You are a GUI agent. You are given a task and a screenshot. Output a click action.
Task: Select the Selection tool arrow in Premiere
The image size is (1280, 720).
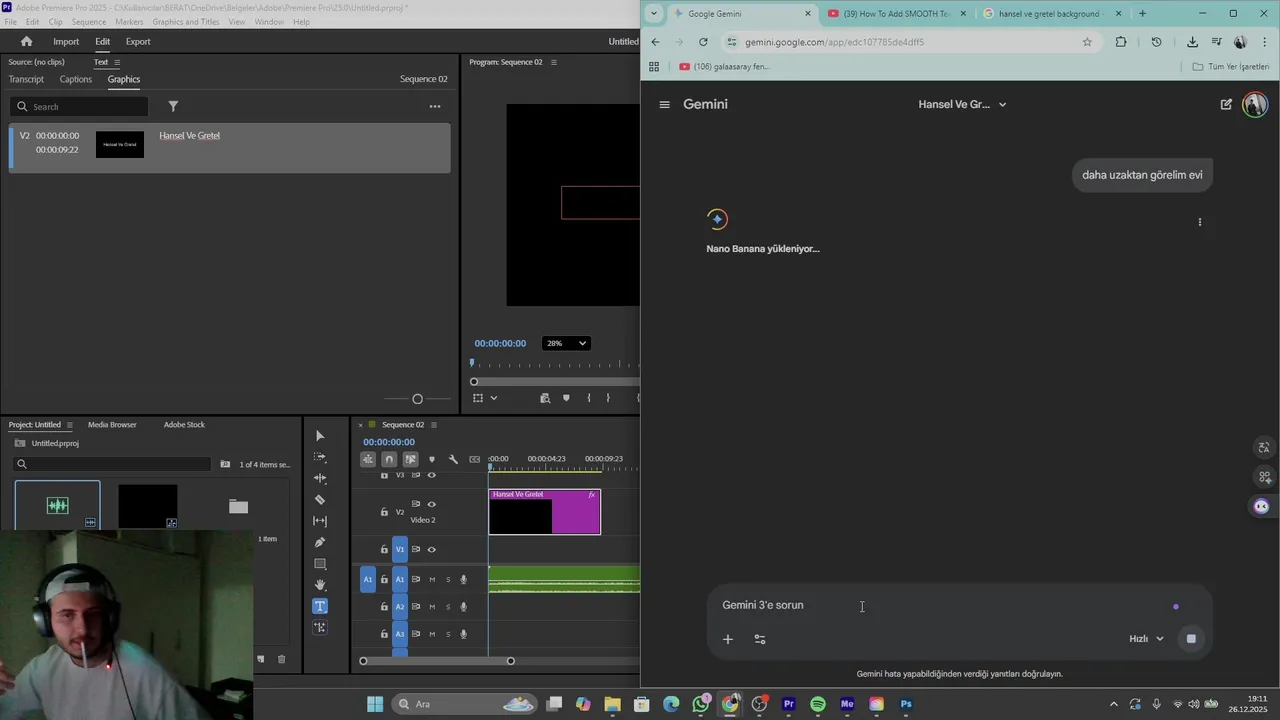(x=320, y=436)
